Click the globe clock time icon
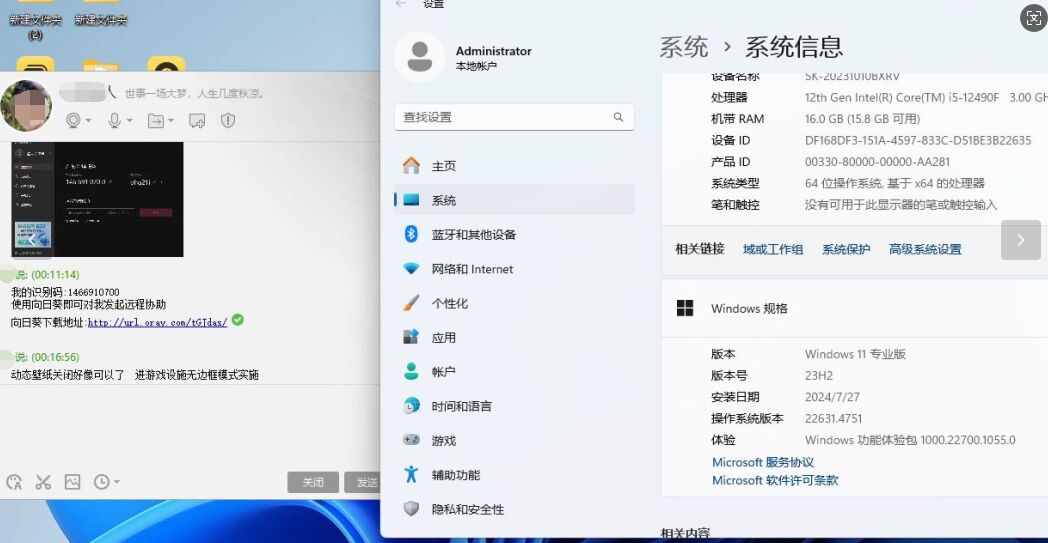The width and height of the screenshot is (1048, 543). (411, 405)
